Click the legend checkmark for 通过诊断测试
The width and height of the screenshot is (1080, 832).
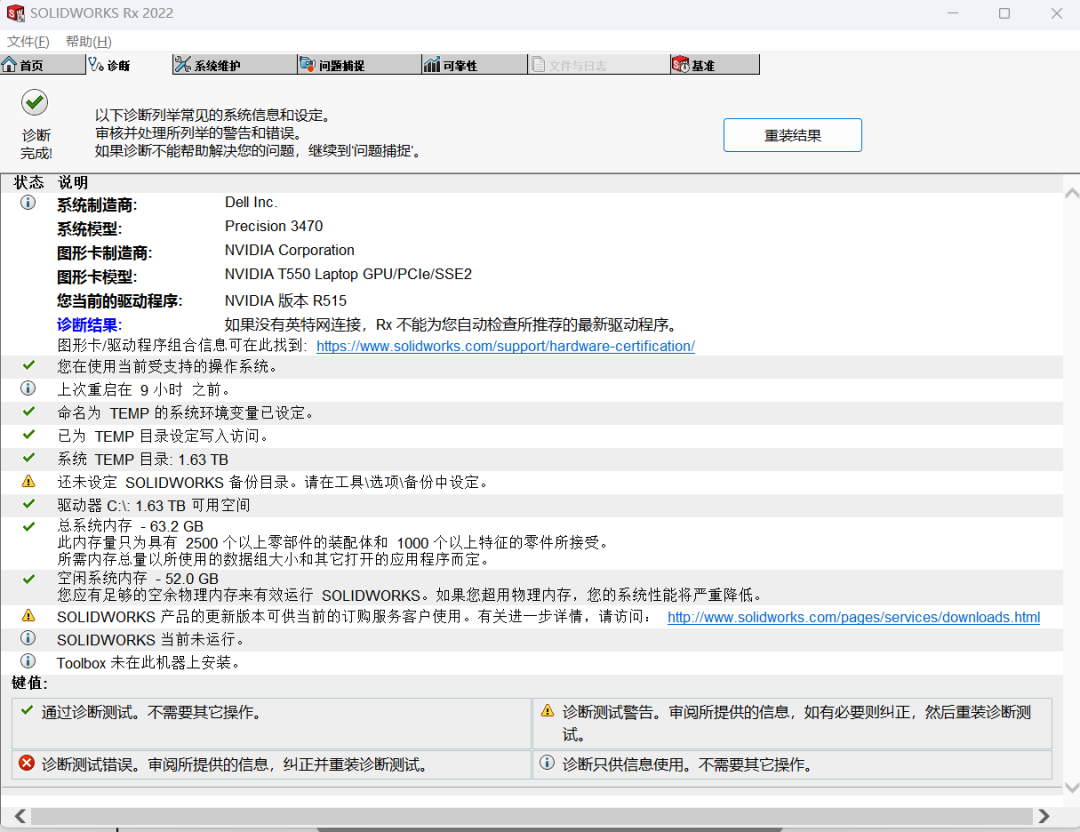tap(27, 710)
